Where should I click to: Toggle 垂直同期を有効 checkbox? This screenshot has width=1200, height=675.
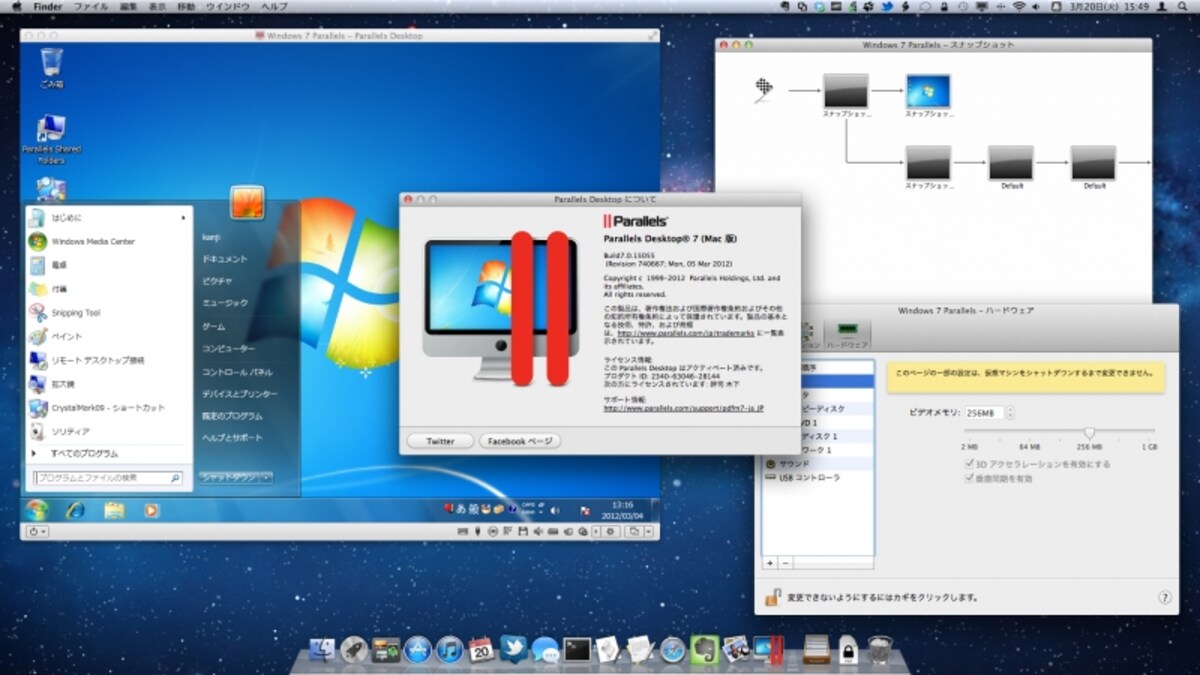coord(969,479)
